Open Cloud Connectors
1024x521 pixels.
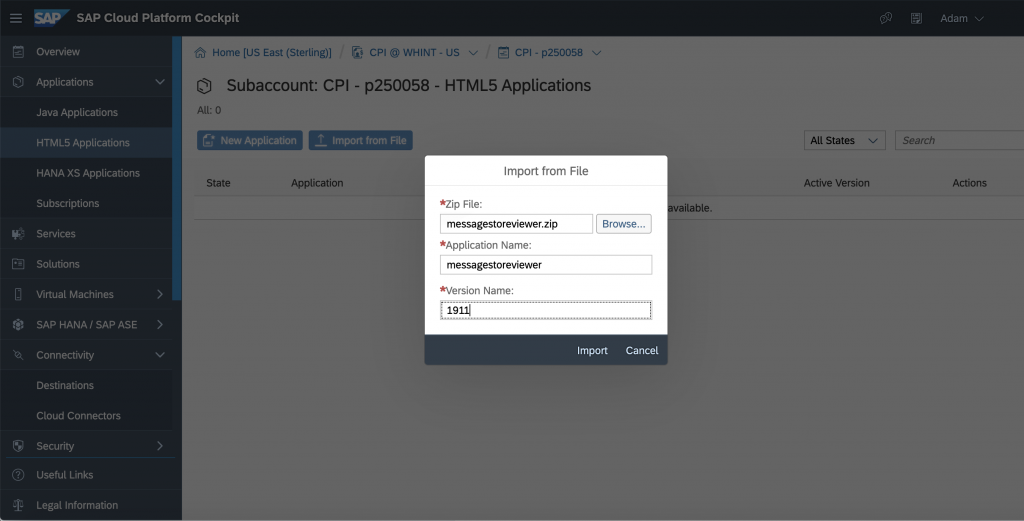point(78,415)
